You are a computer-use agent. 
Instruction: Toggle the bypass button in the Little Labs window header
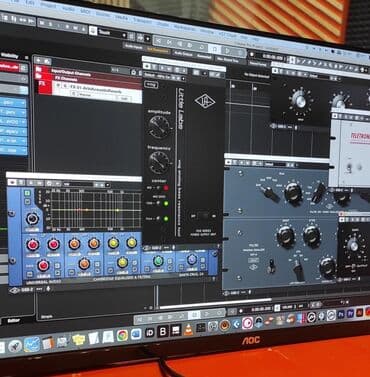(x=148, y=66)
